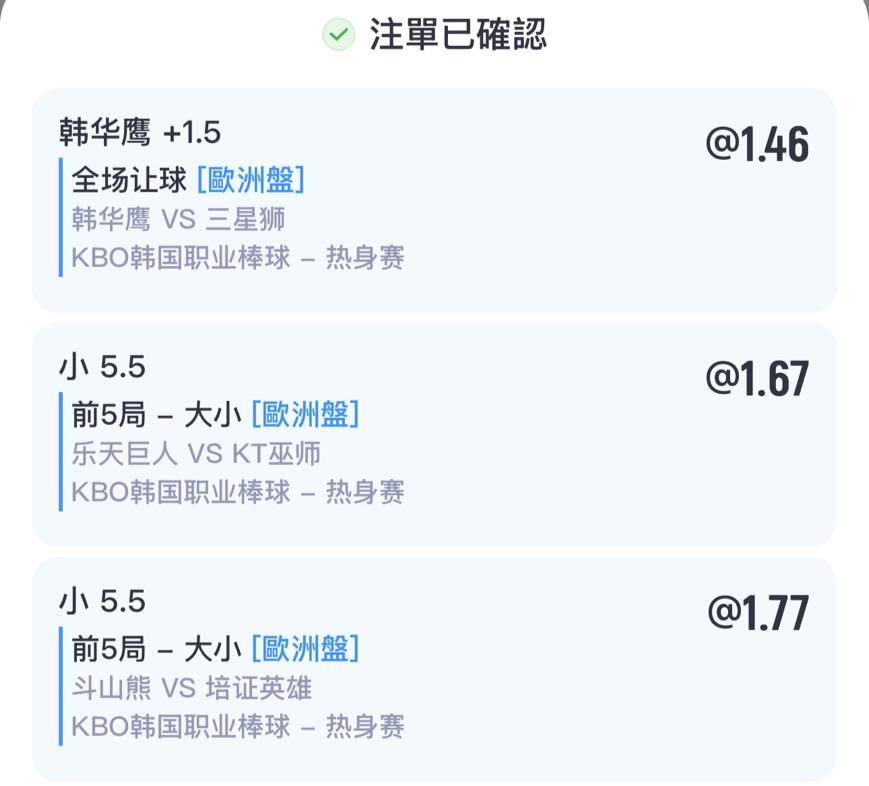The height and width of the screenshot is (786, 869).
Task: Open 歐洲盤 link in the 斗山熊 bet card
Action: coord(305,649)
